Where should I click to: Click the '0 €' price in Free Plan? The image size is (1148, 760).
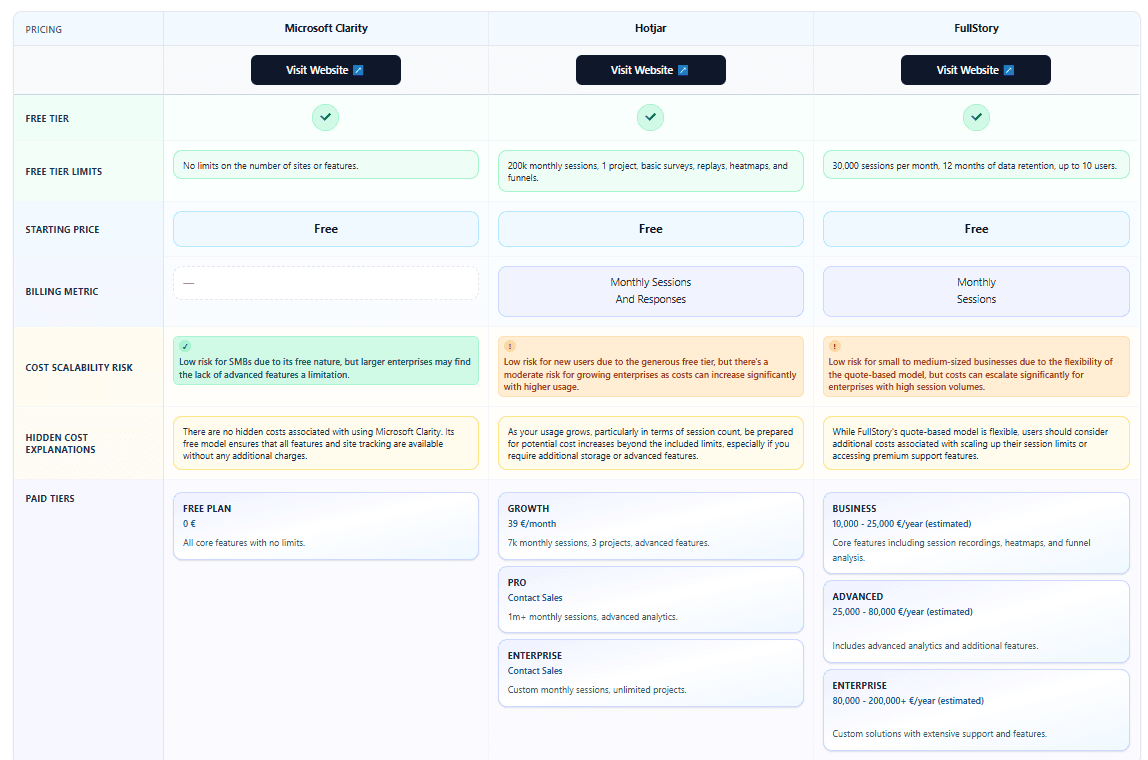point(190,524)
